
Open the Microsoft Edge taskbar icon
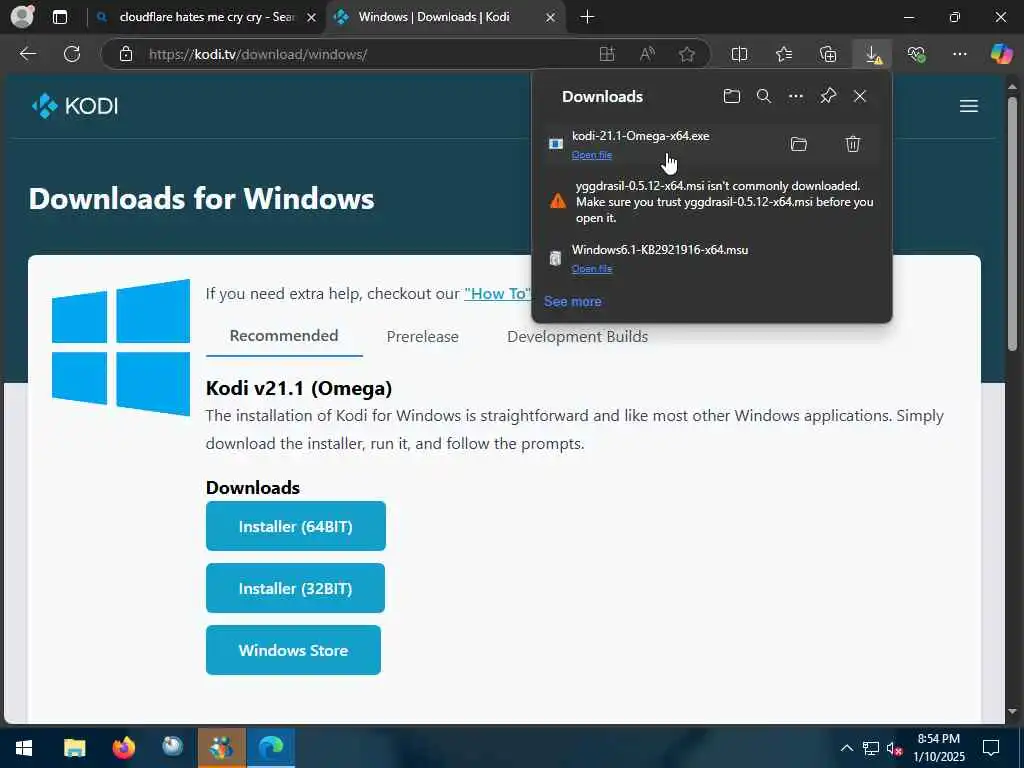270,748
